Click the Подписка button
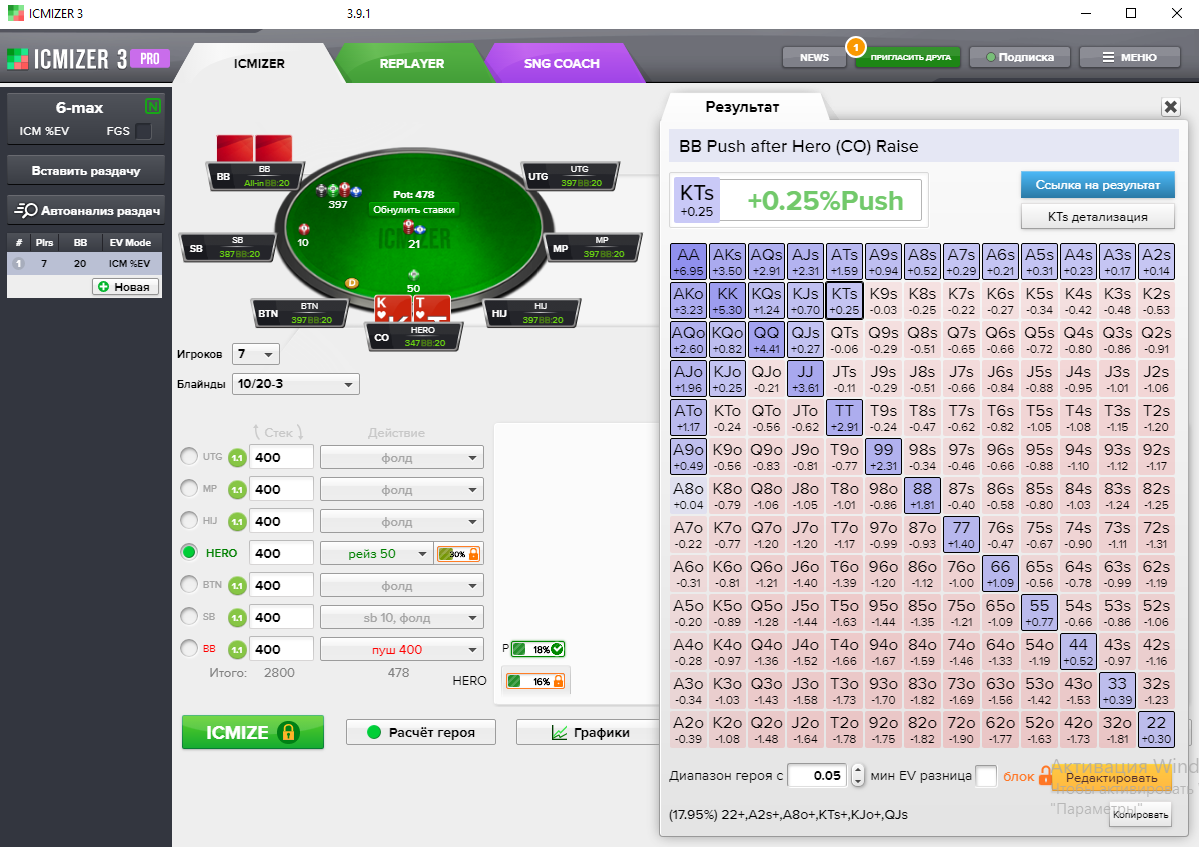Image resolution: width=1199 pixels, height=847 pixels. [1019, 57]
